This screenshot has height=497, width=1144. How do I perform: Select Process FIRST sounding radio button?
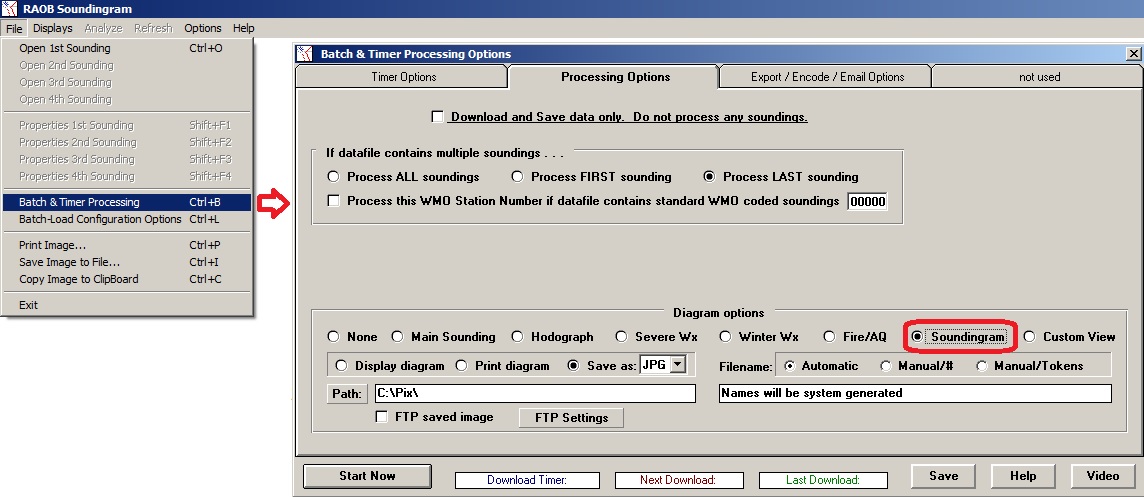point(517,177)
